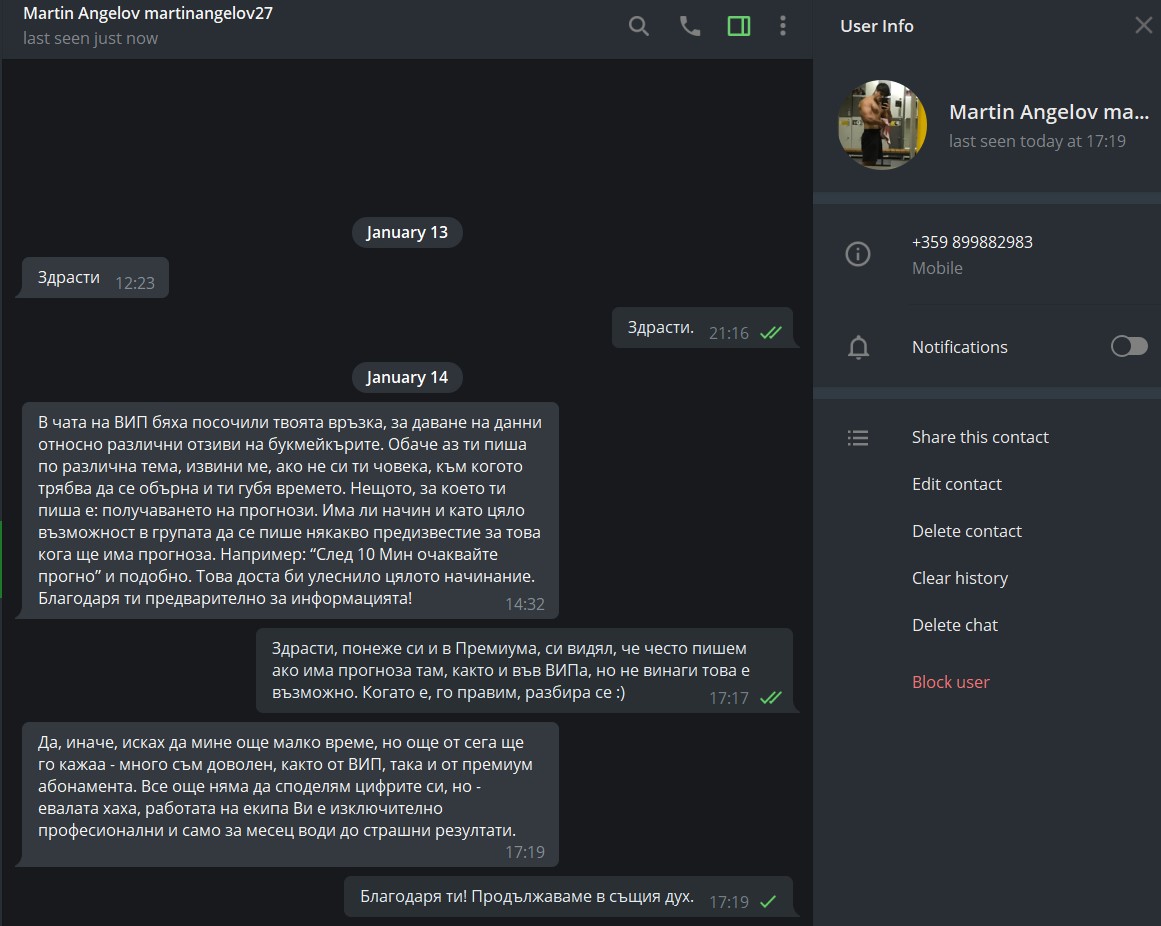Close the User Info panel
Image resolution: width=1161 pixels, height=926 pixels.
pyautogui.click(x=1143, y=26)
